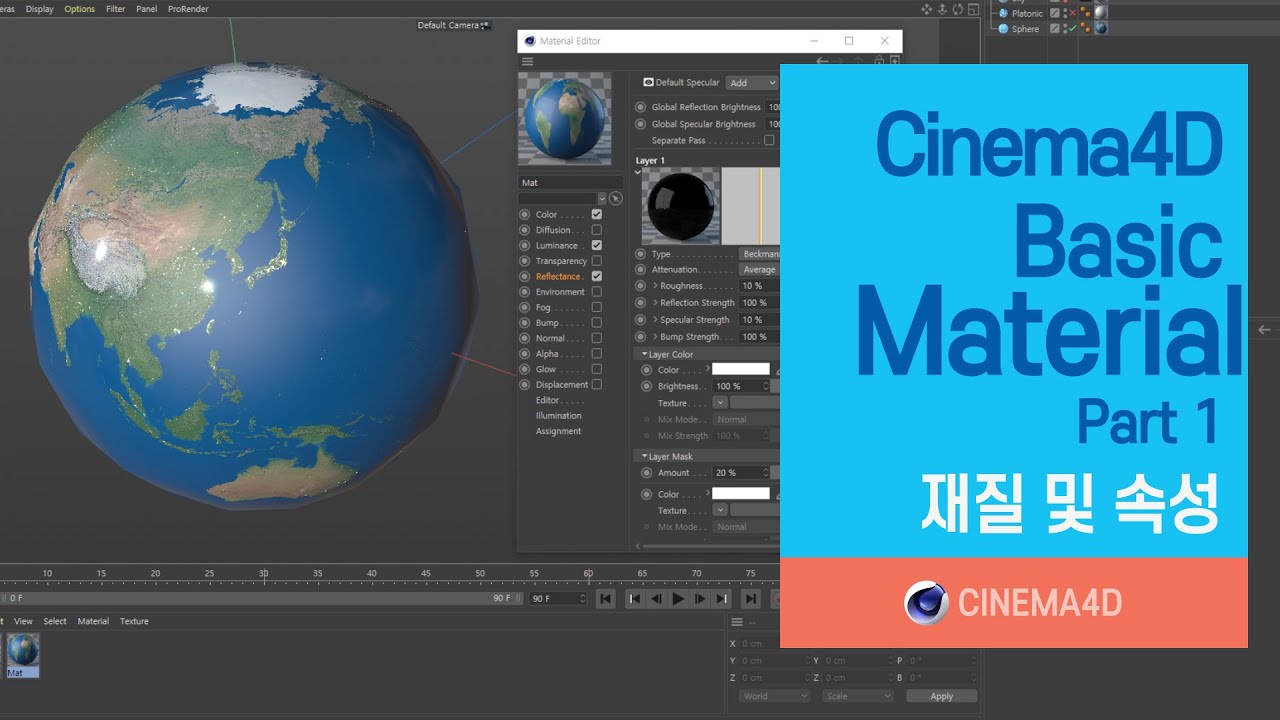This screenshot has width=1280, height=720.
Task: Jump to next keyframe button
Action: coord(722,599)
